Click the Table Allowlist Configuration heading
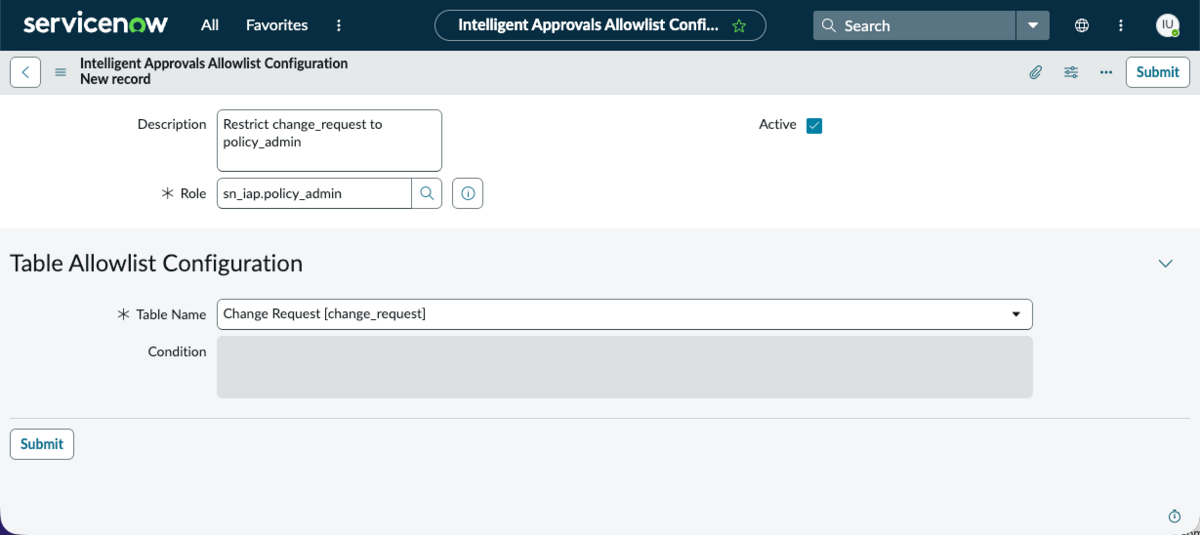Image resolution: width=1200 pixels, height=535 pixels. pyautogui.click(x=156, y=263)
